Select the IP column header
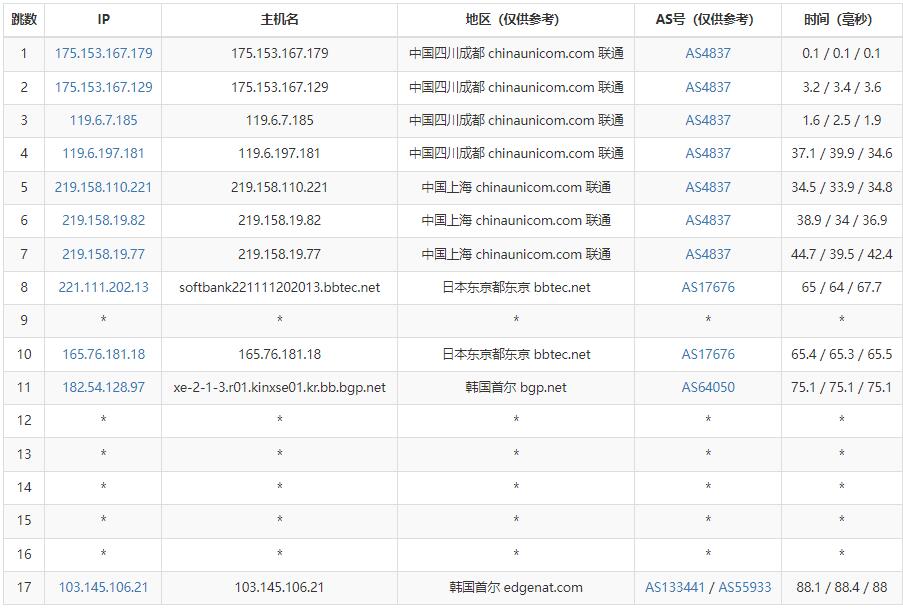This screenshot has height=611, width=903. coord(103,20)
